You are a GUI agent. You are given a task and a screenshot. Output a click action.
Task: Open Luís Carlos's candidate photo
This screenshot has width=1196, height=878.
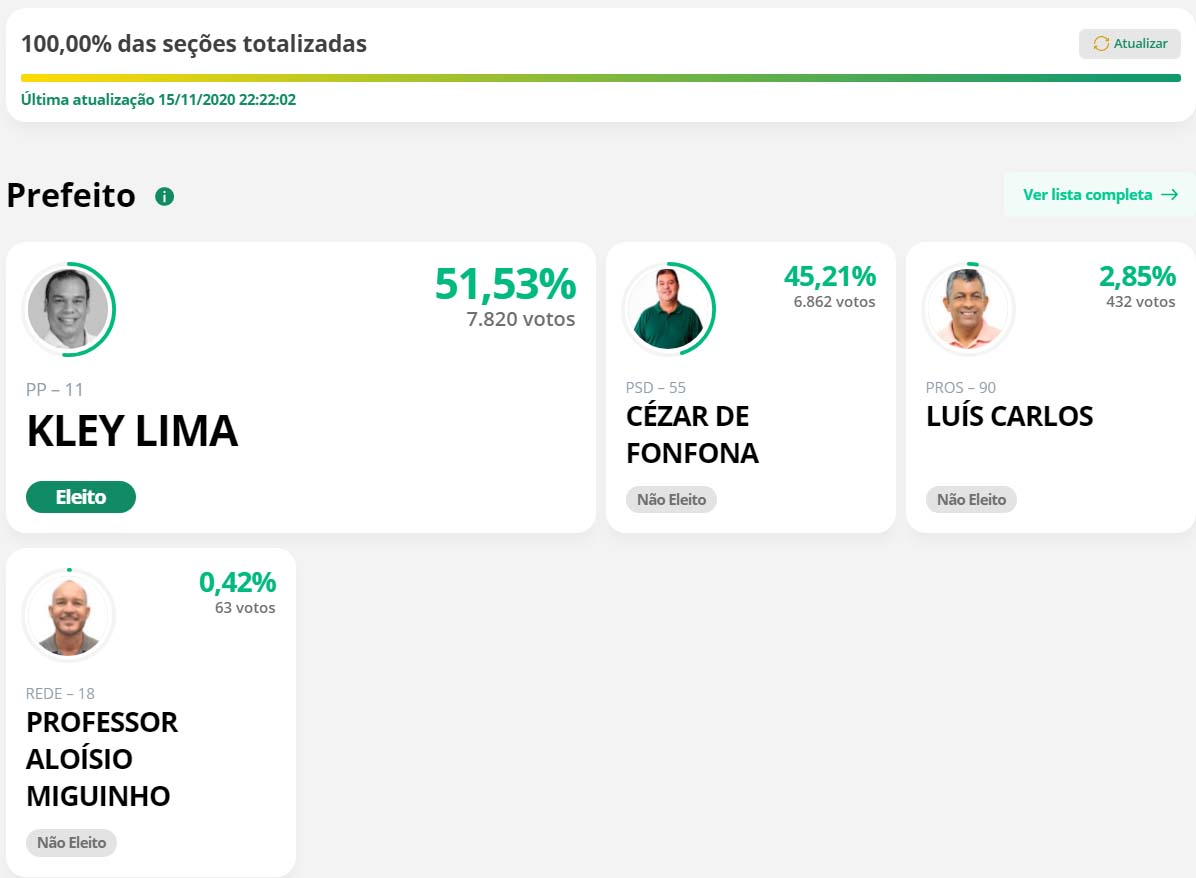pos(968,308)
